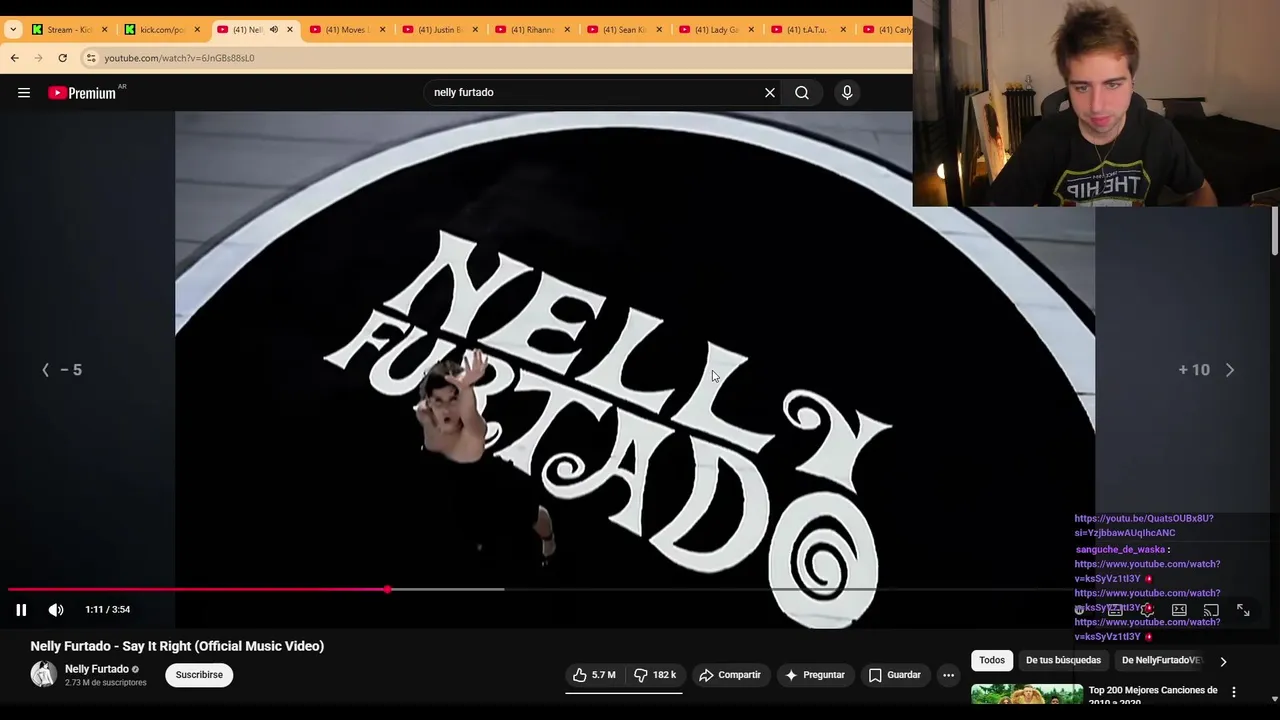
Task: Click 2.73 M de suscriptores text
Action: [106, 683]
